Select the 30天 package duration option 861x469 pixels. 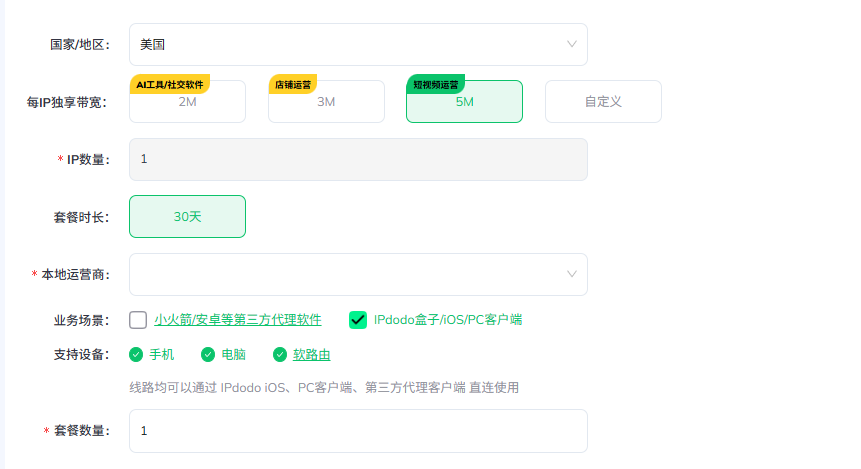point(187,216)
